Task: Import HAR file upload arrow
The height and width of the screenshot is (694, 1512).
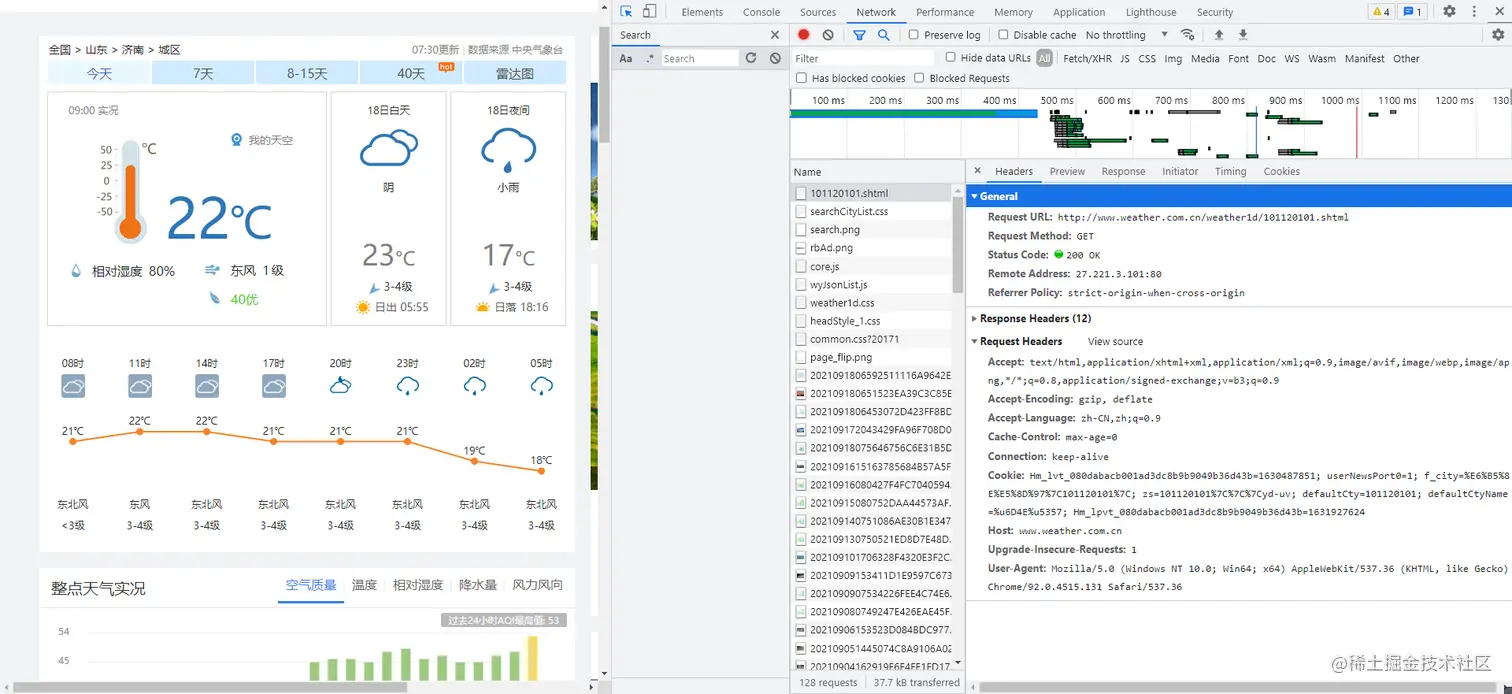Action: pos(1219,35)
